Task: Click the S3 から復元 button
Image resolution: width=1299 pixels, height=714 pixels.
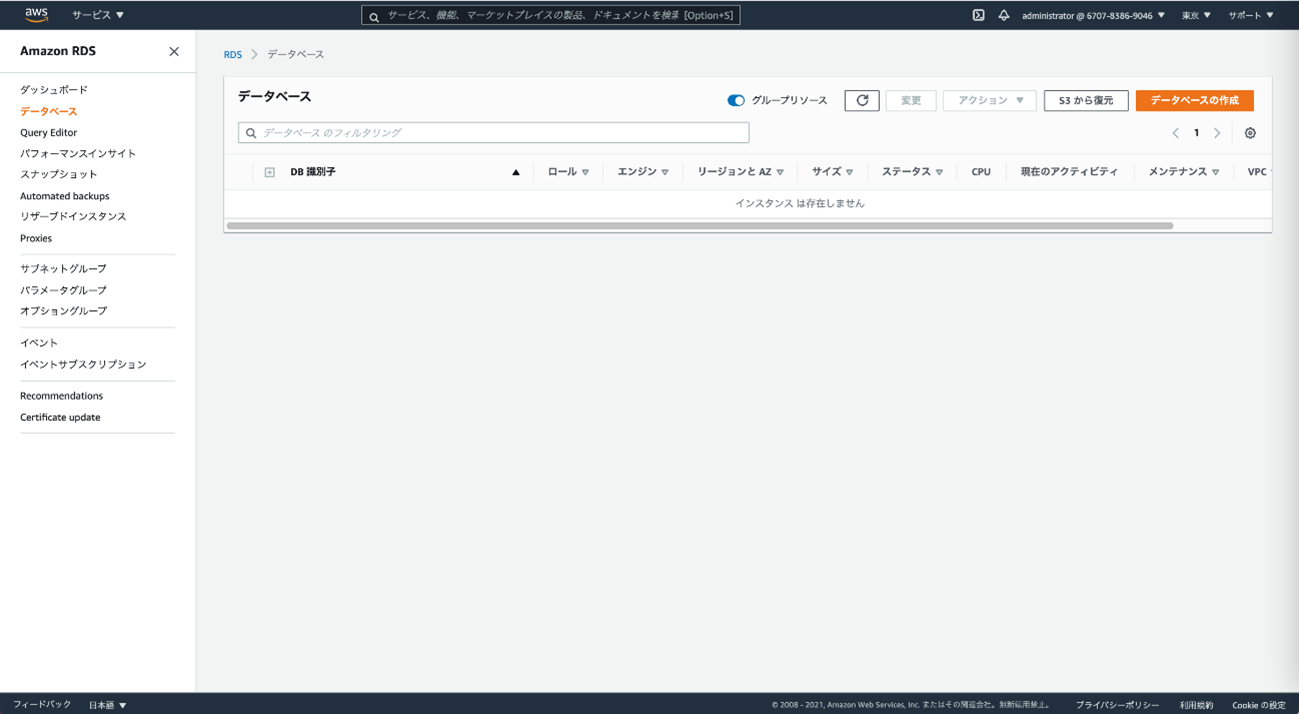Action: click(1085, 100)
